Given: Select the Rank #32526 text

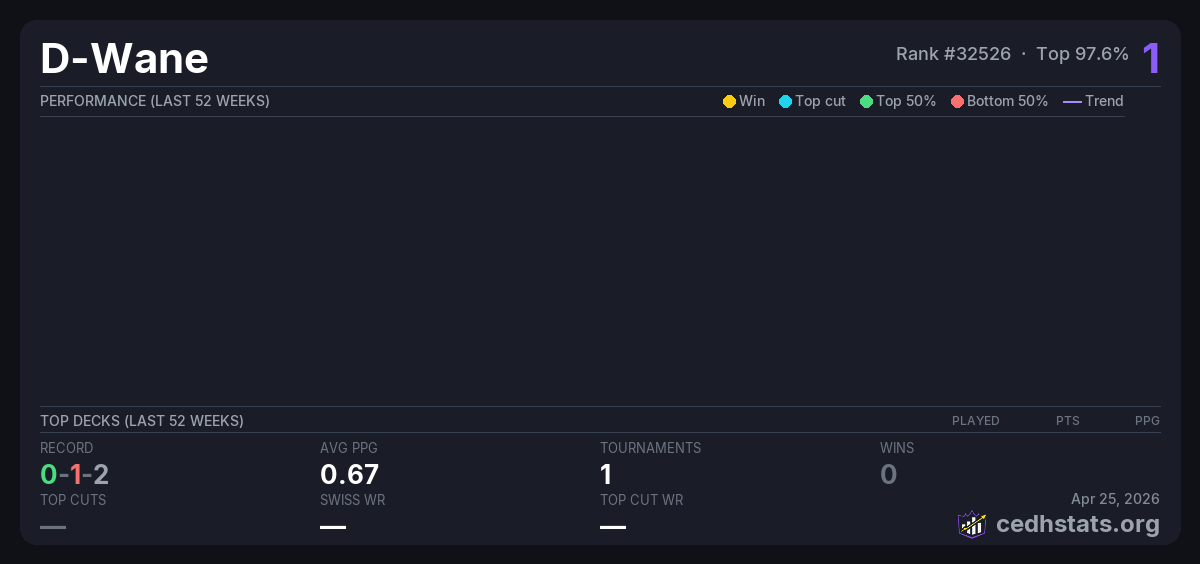Looking at the screenshot, I should point(953,54).
